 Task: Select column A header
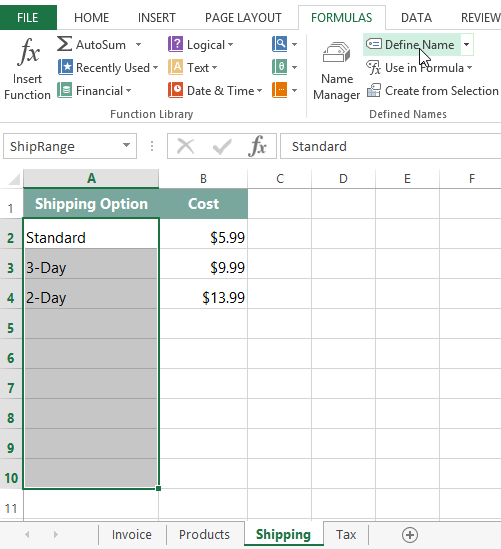click(x=91, y=179)
